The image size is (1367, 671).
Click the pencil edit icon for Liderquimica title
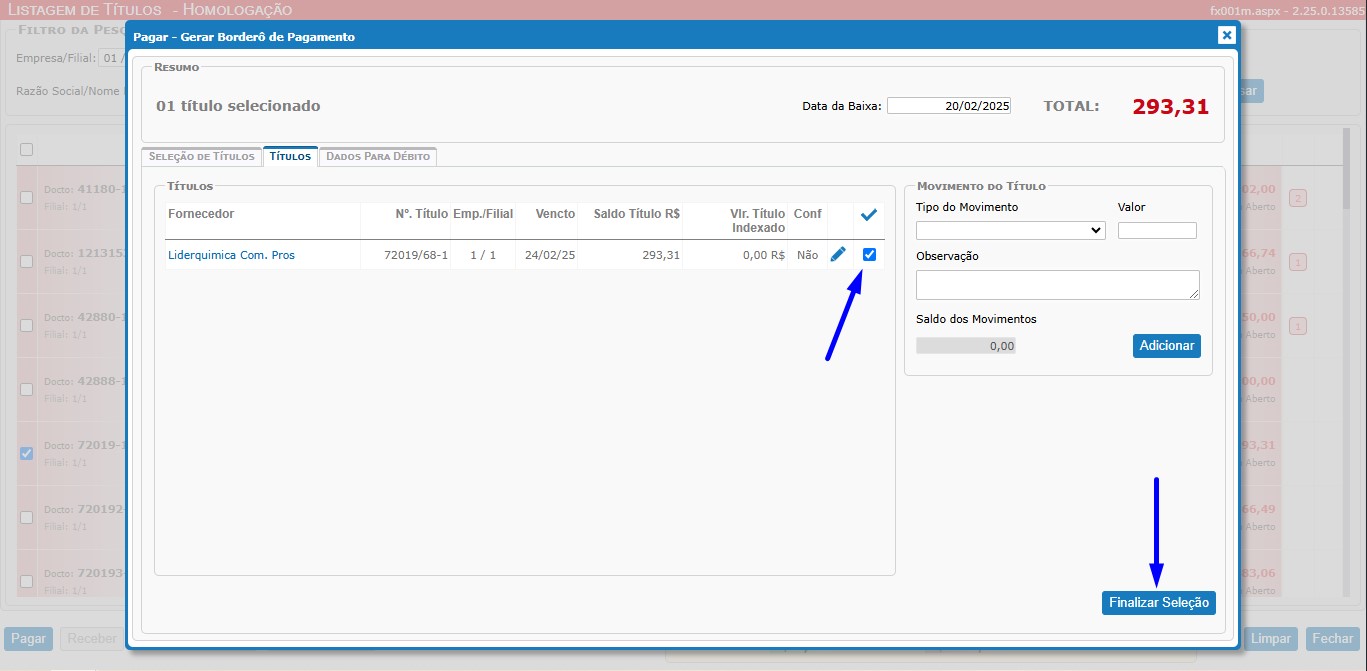[838, 255]
